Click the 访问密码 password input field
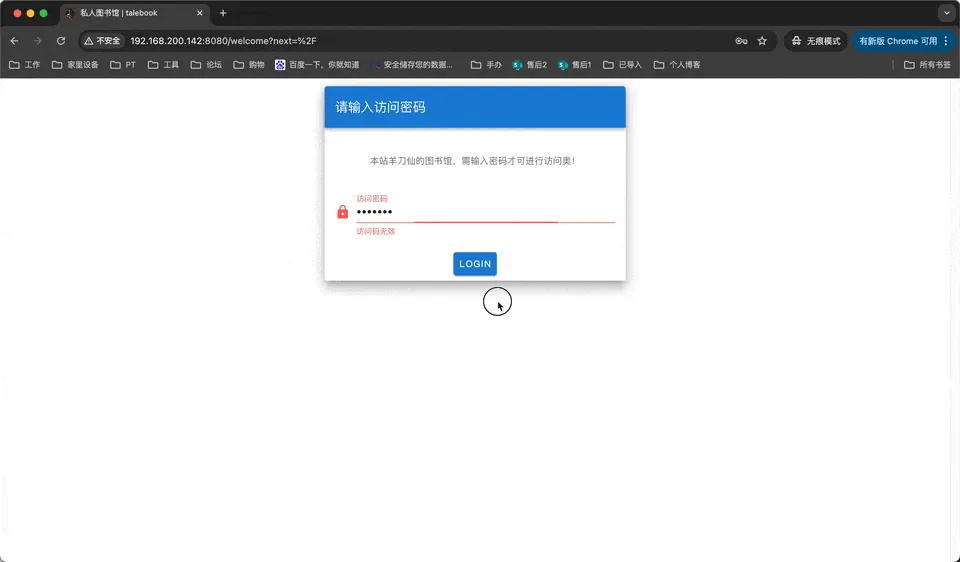The height and width of the screenshot is (562, 960). pos(485,212)
